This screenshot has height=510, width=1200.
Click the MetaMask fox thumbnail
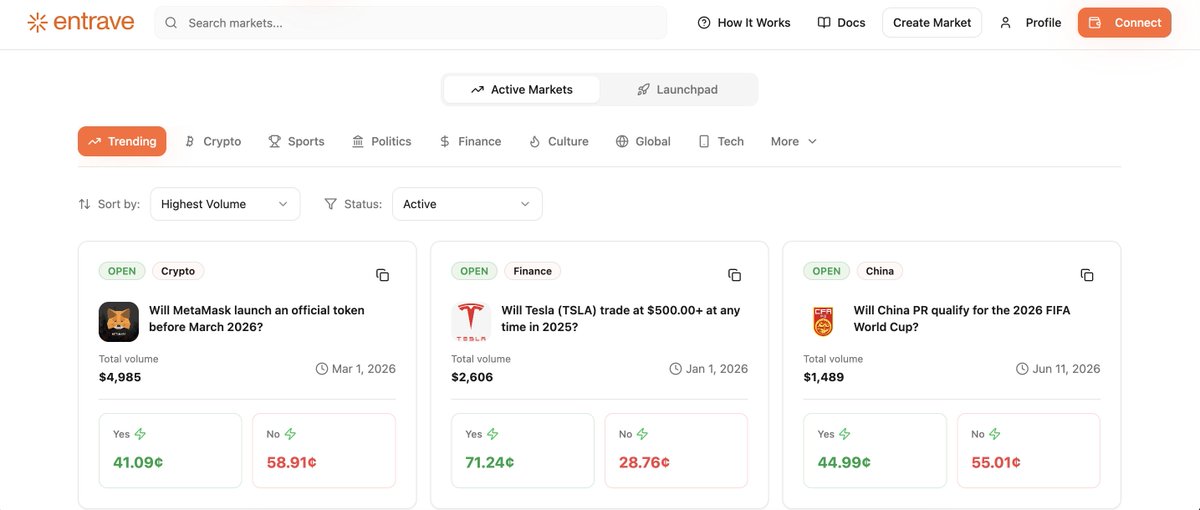point(119,322)
